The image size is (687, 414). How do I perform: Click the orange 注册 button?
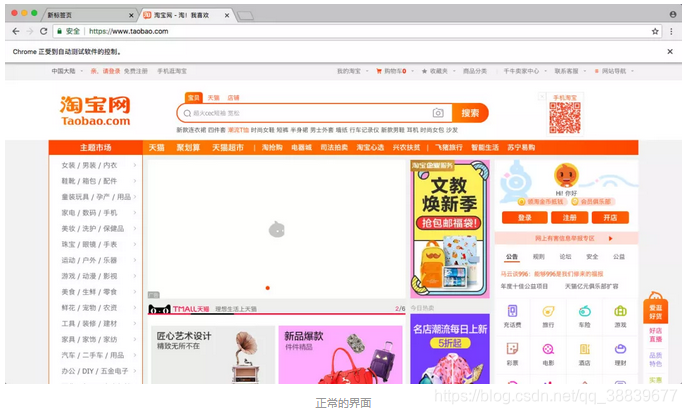pos(569,218)
